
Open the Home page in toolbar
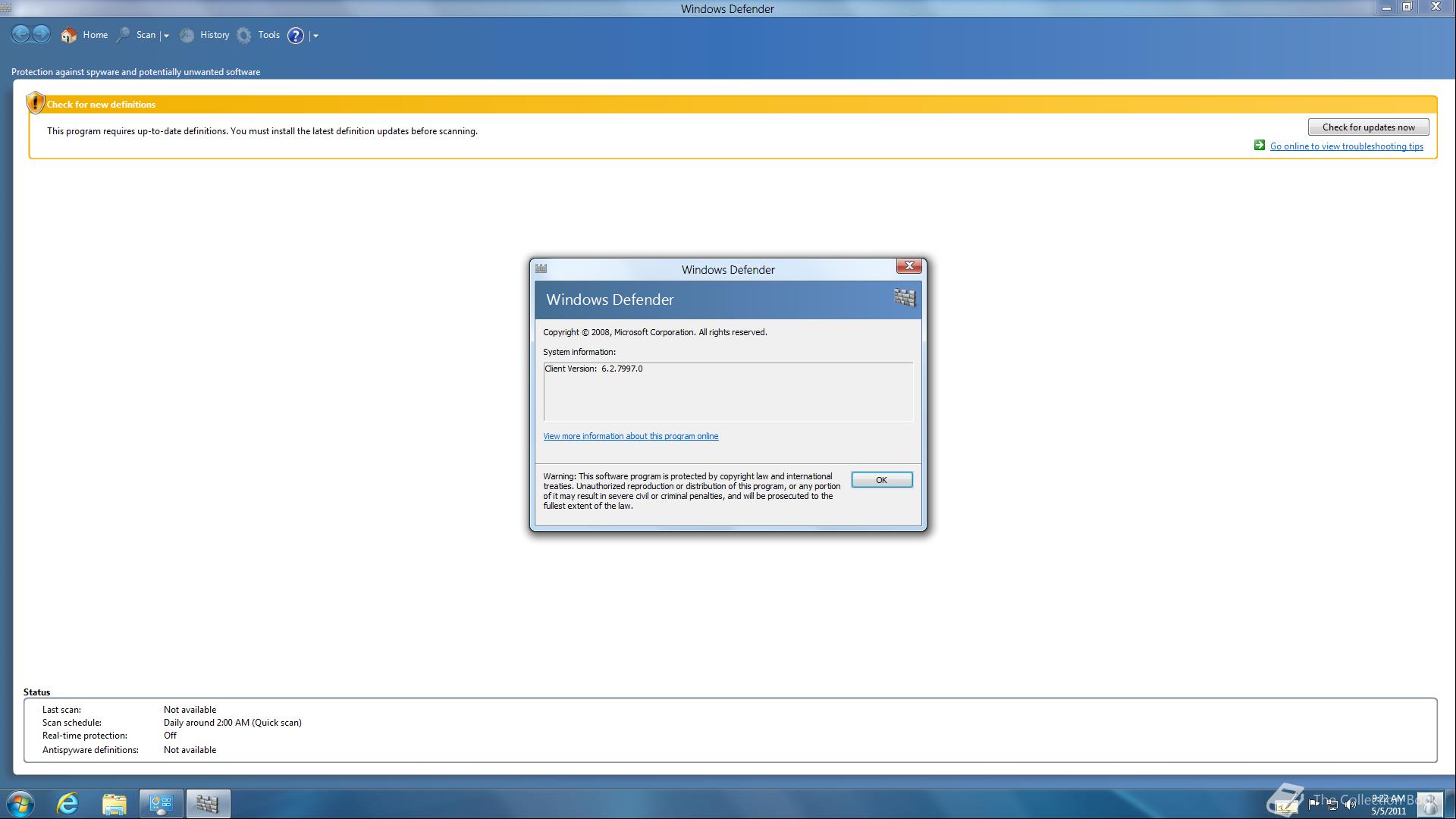pyautogui.click(x=95, y=35)
